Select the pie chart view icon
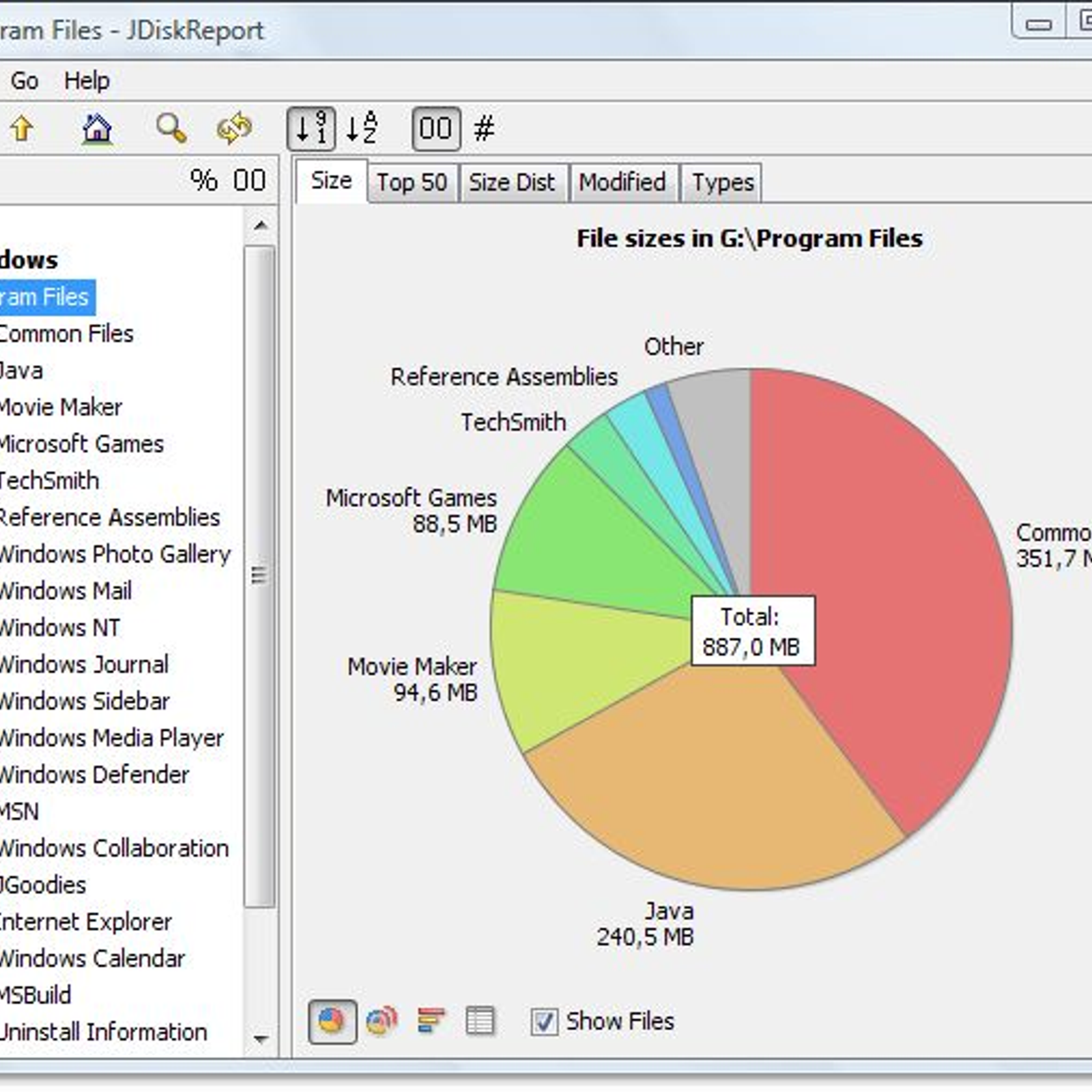 pyautogui.click(x=332, y=1021)
